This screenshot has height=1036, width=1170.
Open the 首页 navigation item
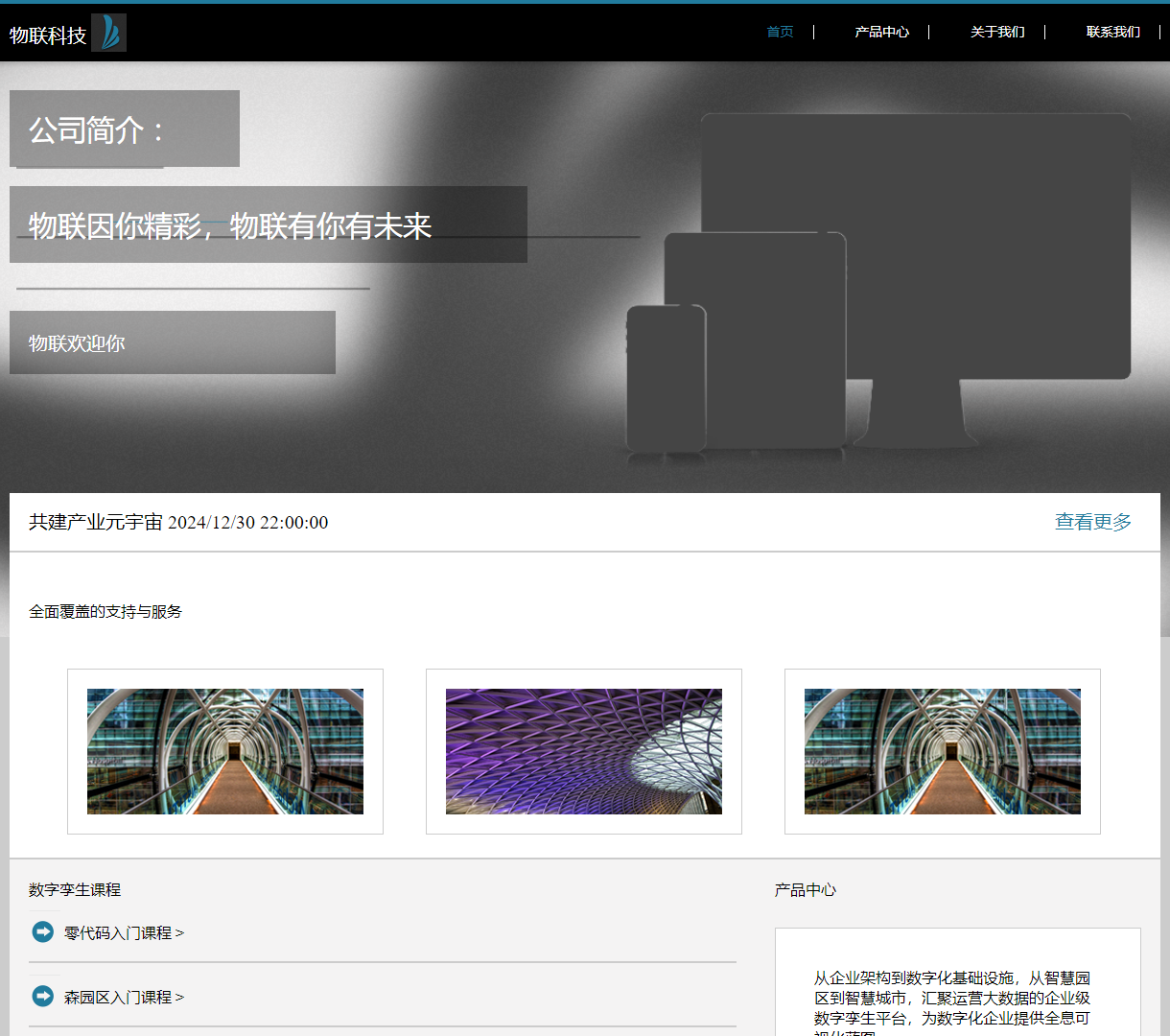tap(780, 32)
